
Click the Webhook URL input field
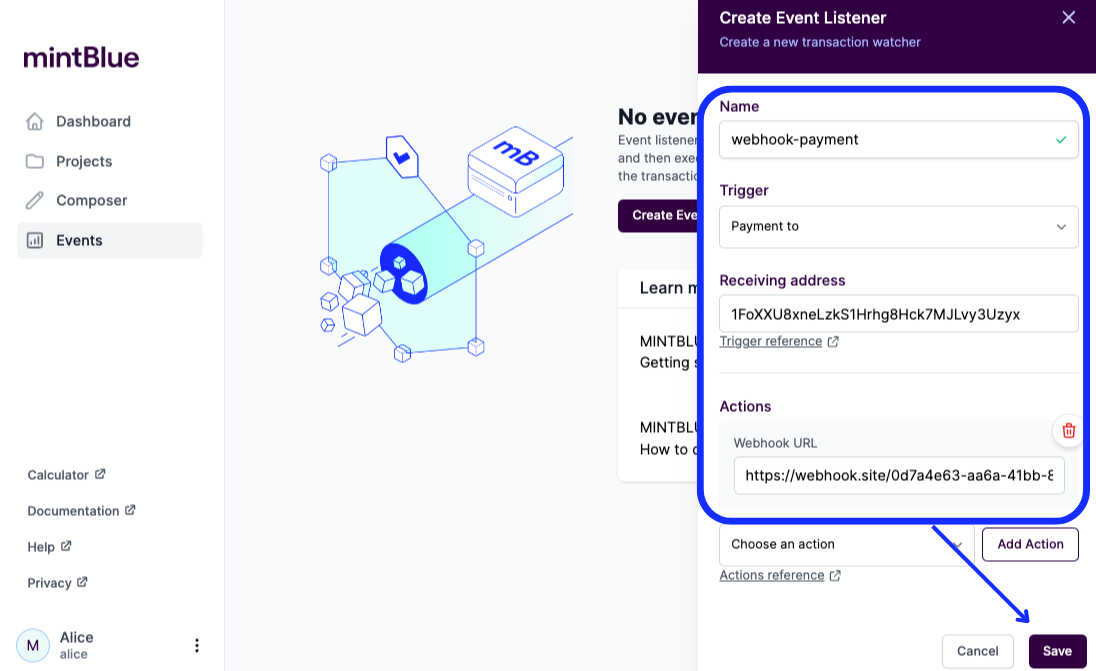[899, 476]
